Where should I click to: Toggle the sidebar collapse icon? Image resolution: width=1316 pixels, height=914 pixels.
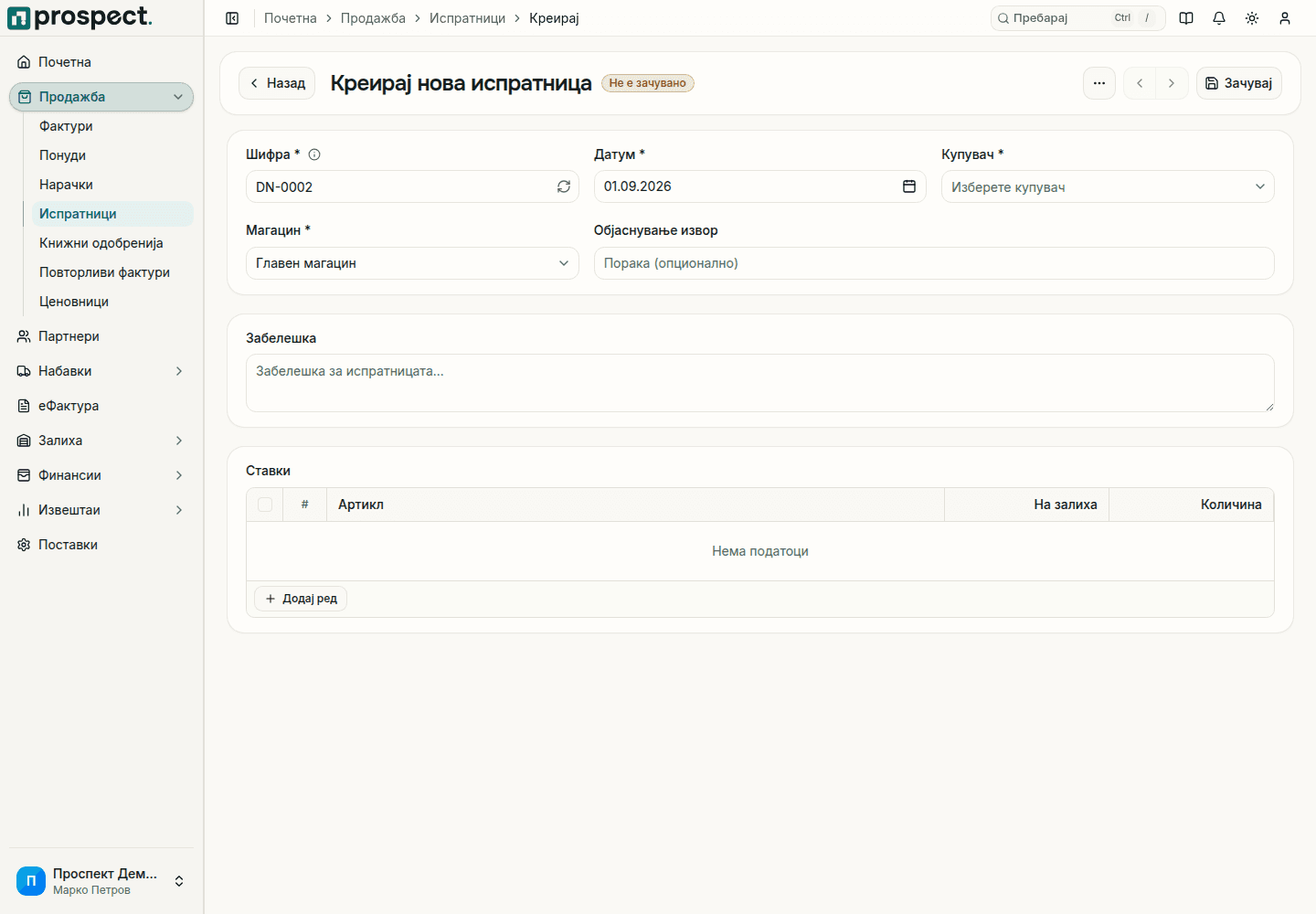point(232,18)
